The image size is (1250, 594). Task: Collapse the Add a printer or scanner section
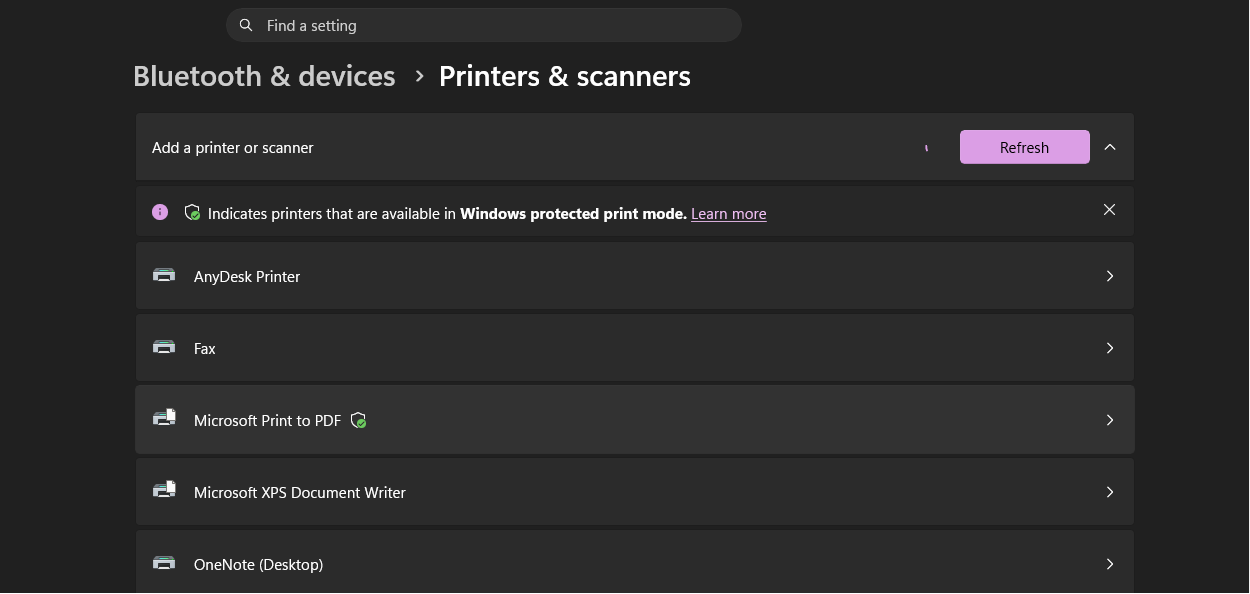(1110, 147)
